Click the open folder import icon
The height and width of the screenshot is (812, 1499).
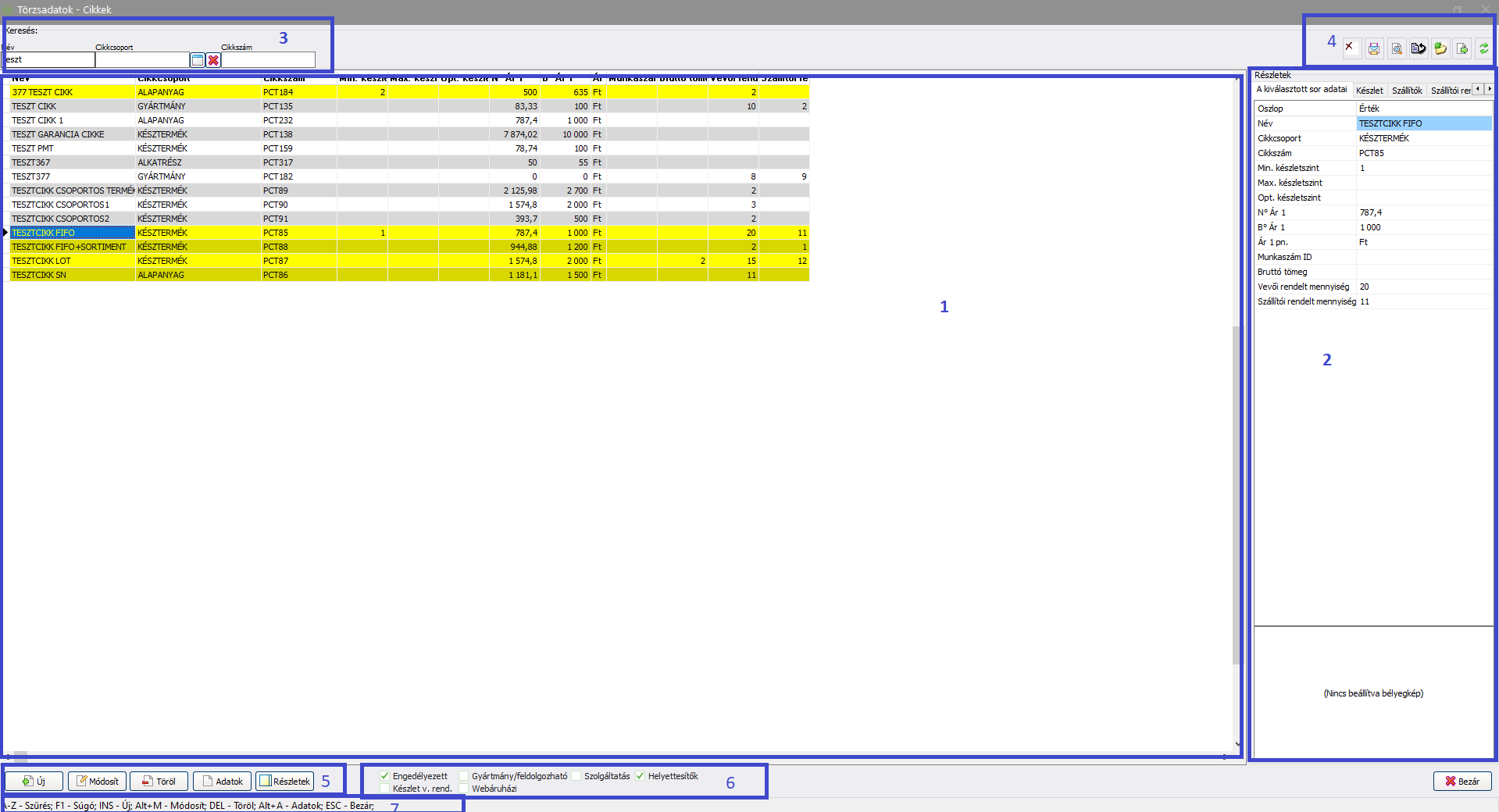(1440, 49)
